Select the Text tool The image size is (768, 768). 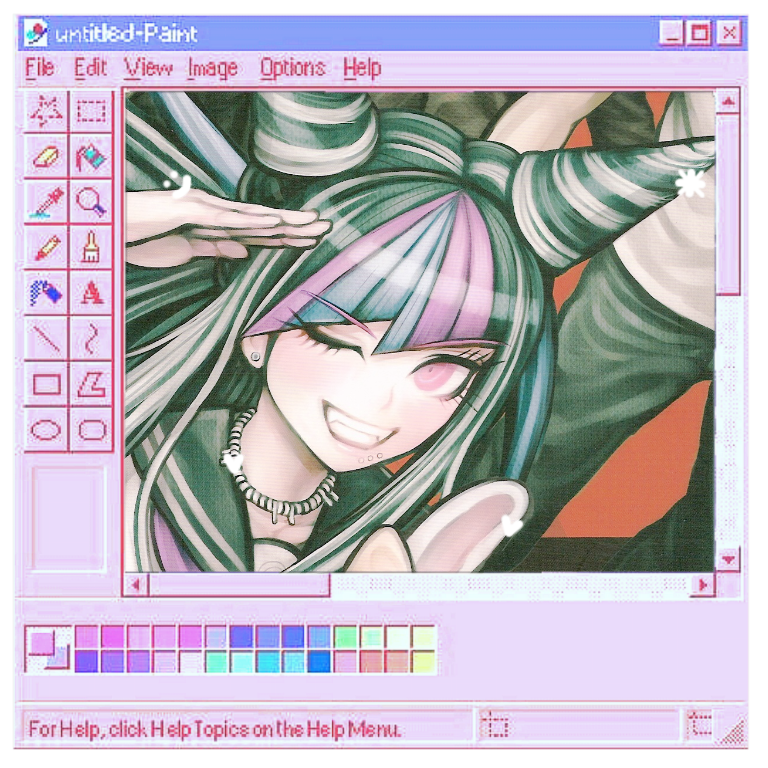click(92, 293)
